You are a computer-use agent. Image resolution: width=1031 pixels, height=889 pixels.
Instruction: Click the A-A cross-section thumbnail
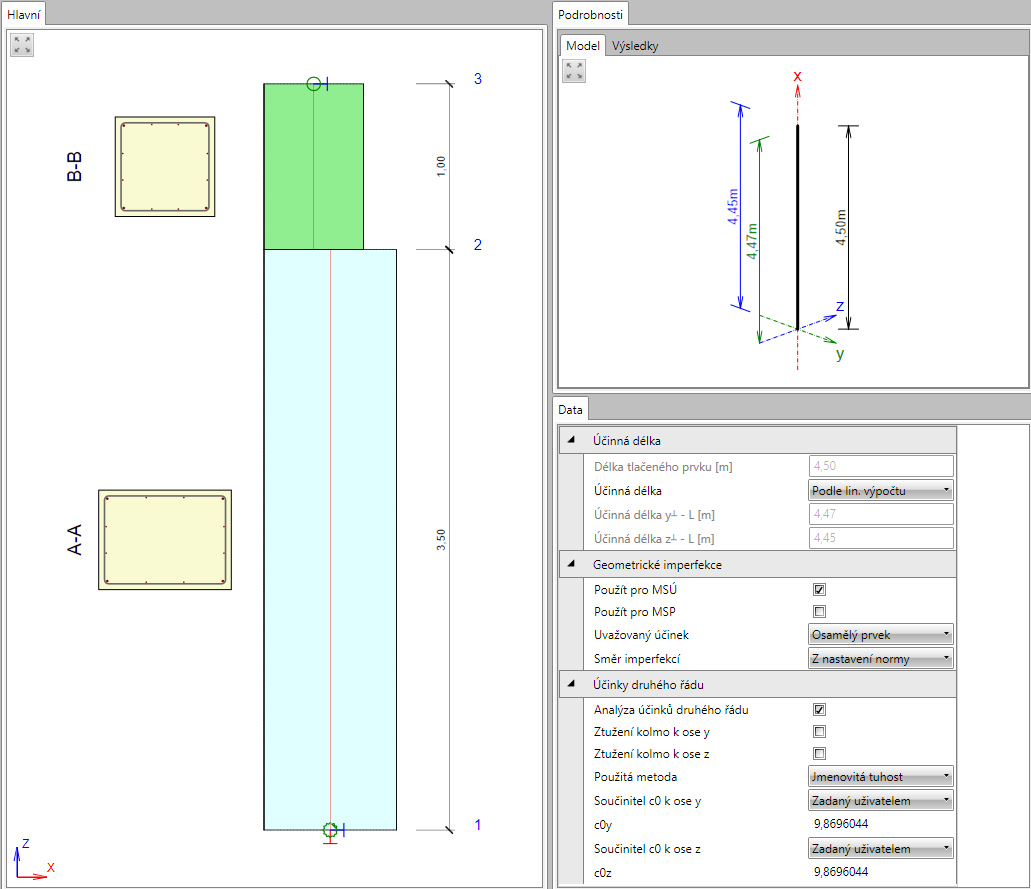(x=165, y=540)
